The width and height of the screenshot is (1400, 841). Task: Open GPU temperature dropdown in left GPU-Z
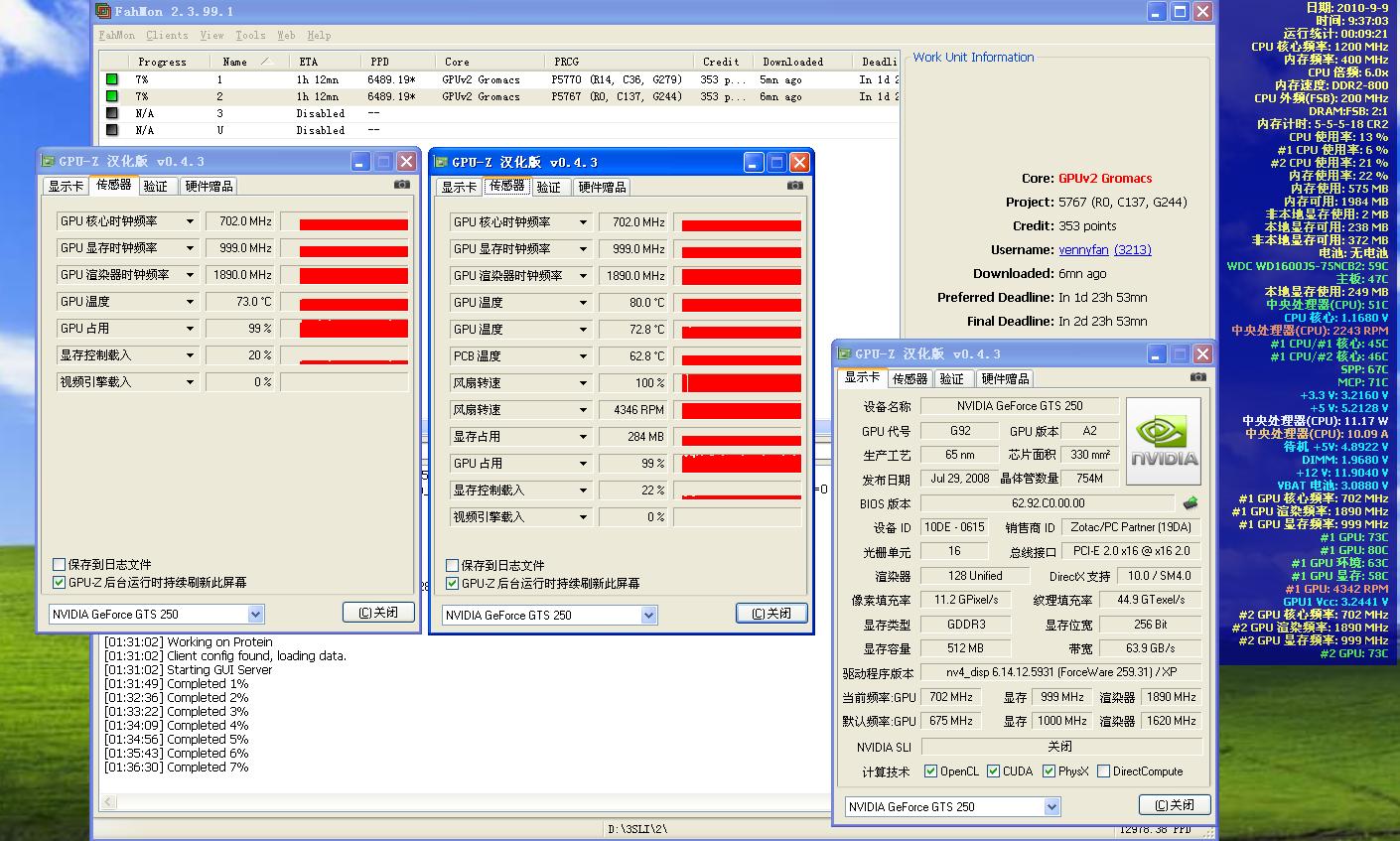[x=190, y=302]
